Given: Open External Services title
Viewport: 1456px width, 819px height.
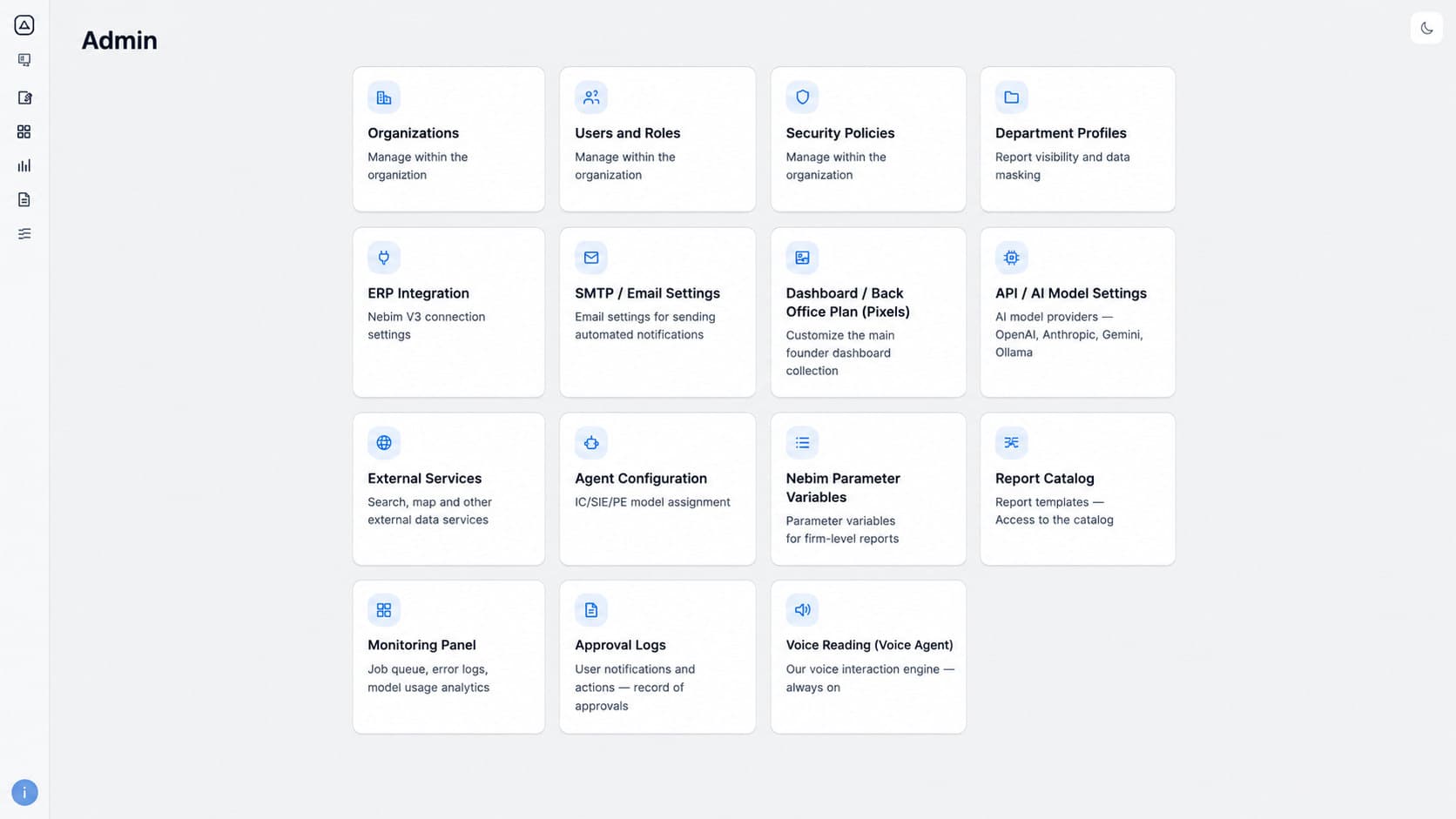Looking at the screenshot, I should (x=424, y=479).
